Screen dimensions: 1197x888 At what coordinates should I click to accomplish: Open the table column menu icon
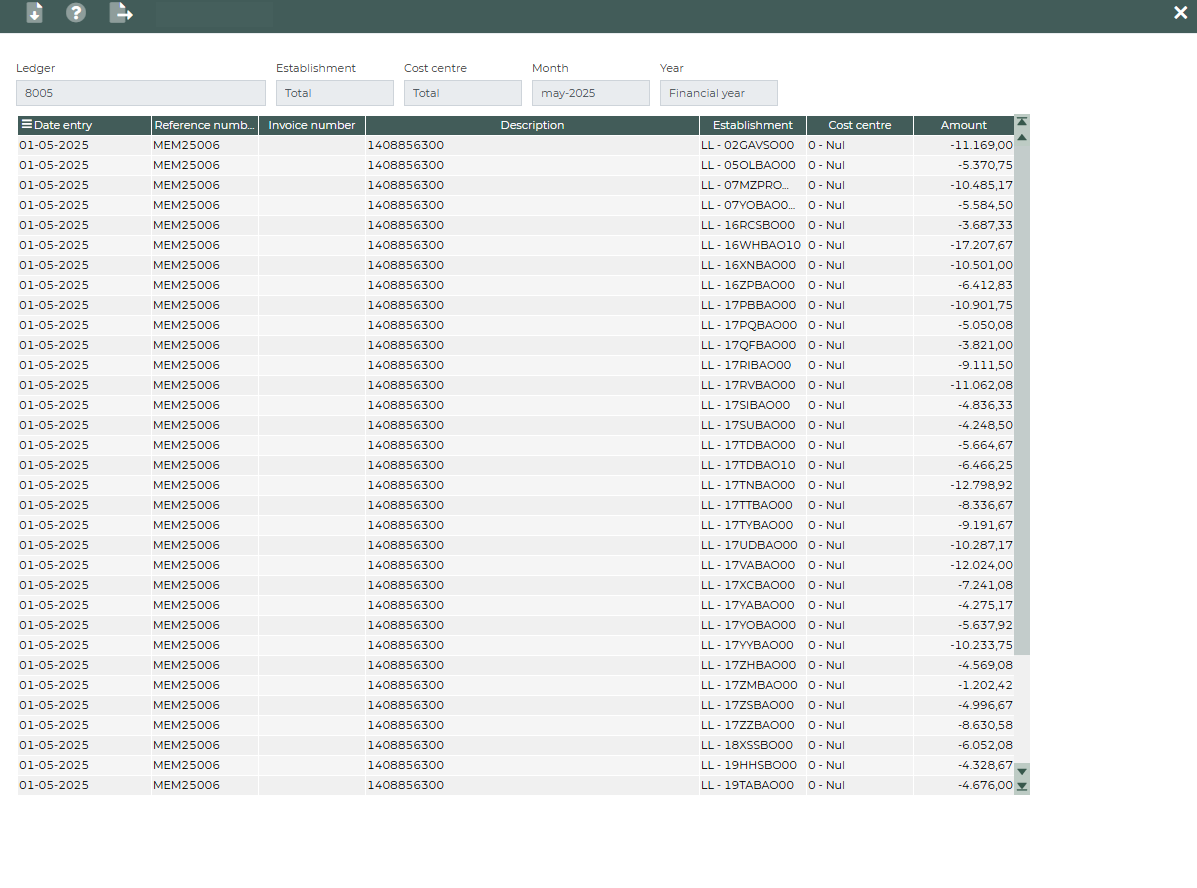point(27,125)
